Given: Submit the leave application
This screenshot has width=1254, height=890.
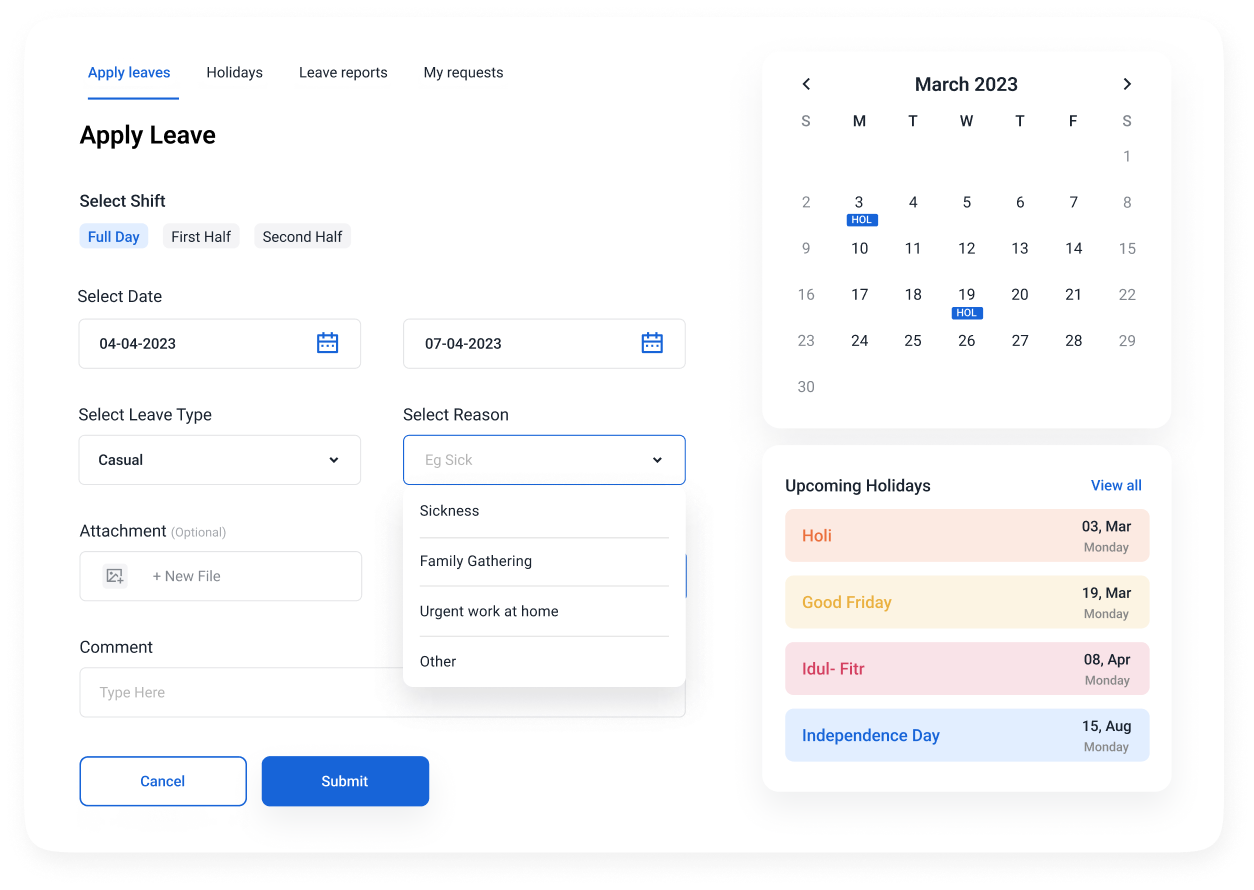Looking at the screenshot, I should (x=345, y=781).
